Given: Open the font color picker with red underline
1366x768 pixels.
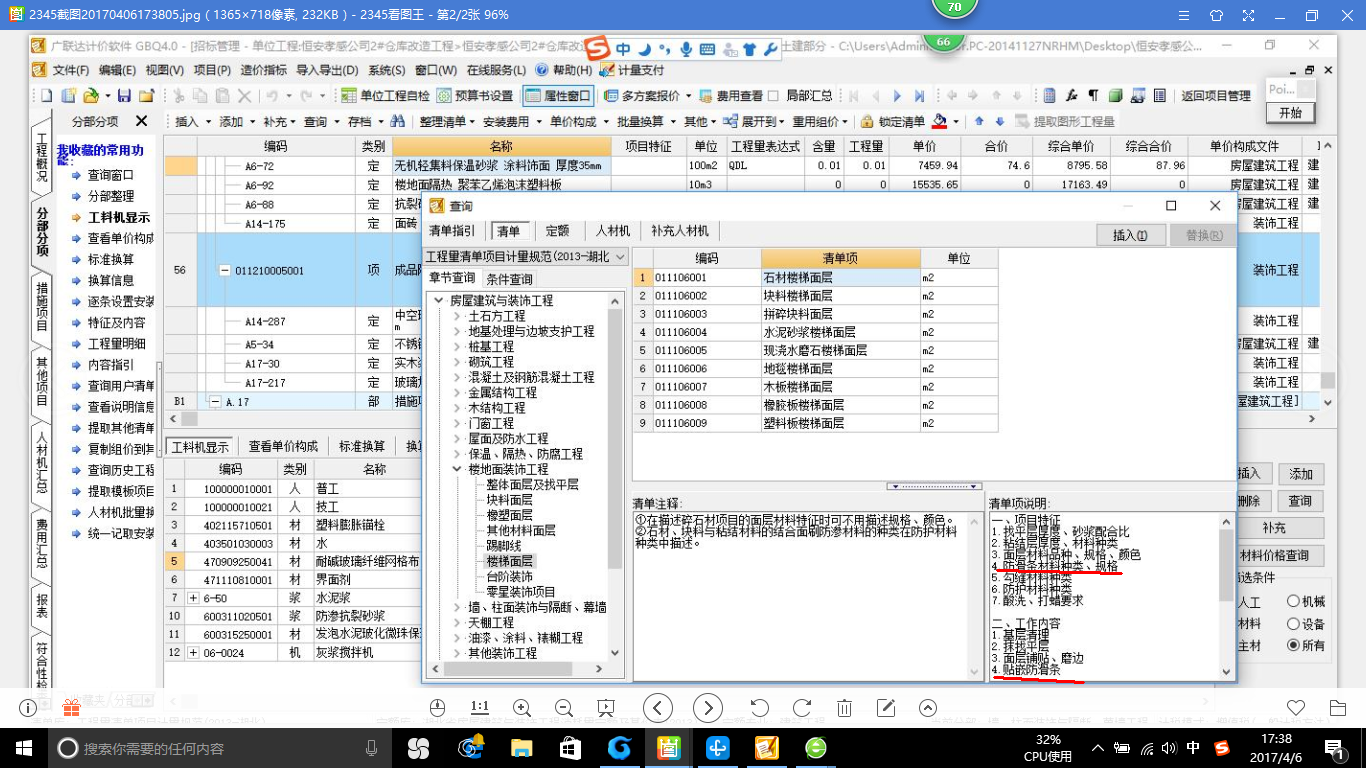Looking at the screenshot, I should (939, 121).
